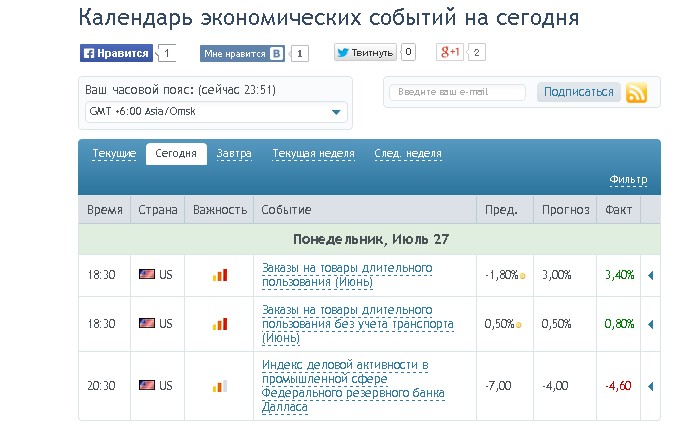Click the importance bars in the 3,40% row

(x=220, y=275)
